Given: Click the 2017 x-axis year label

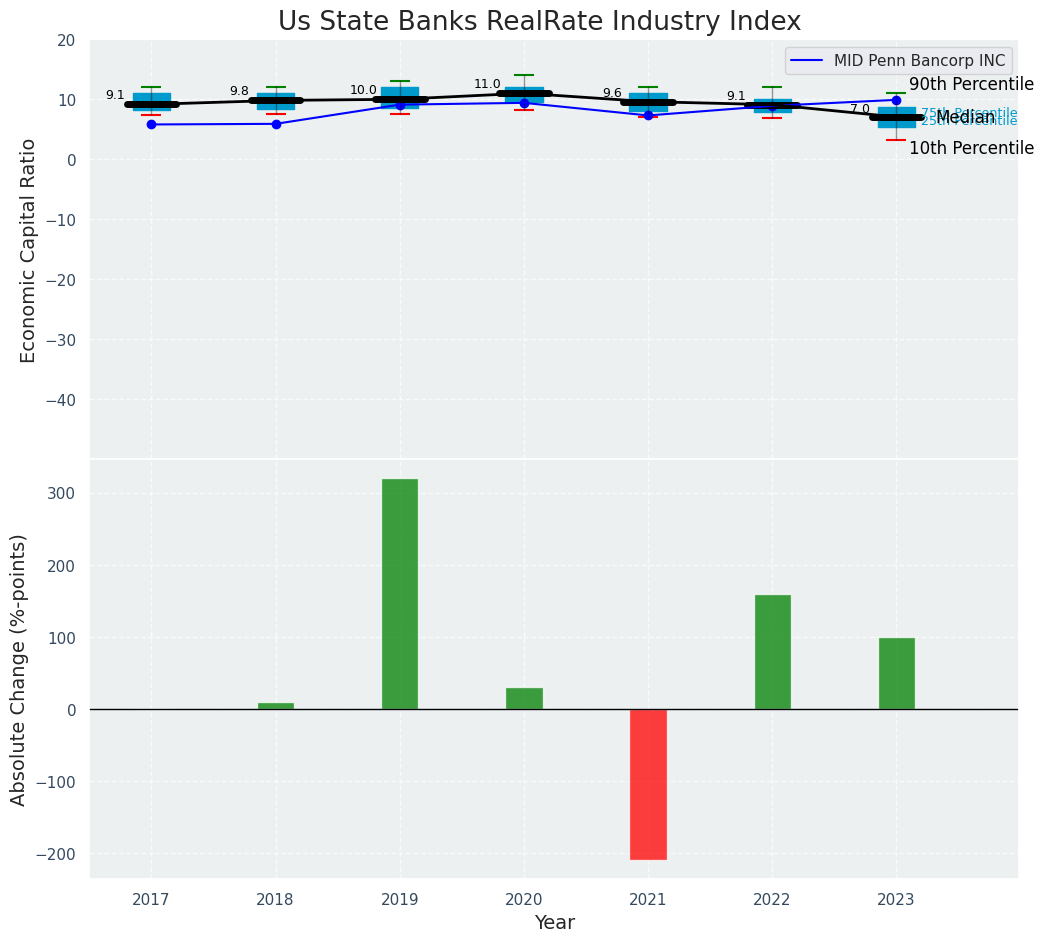Looking at the screenshot, I should coord(151,900).
